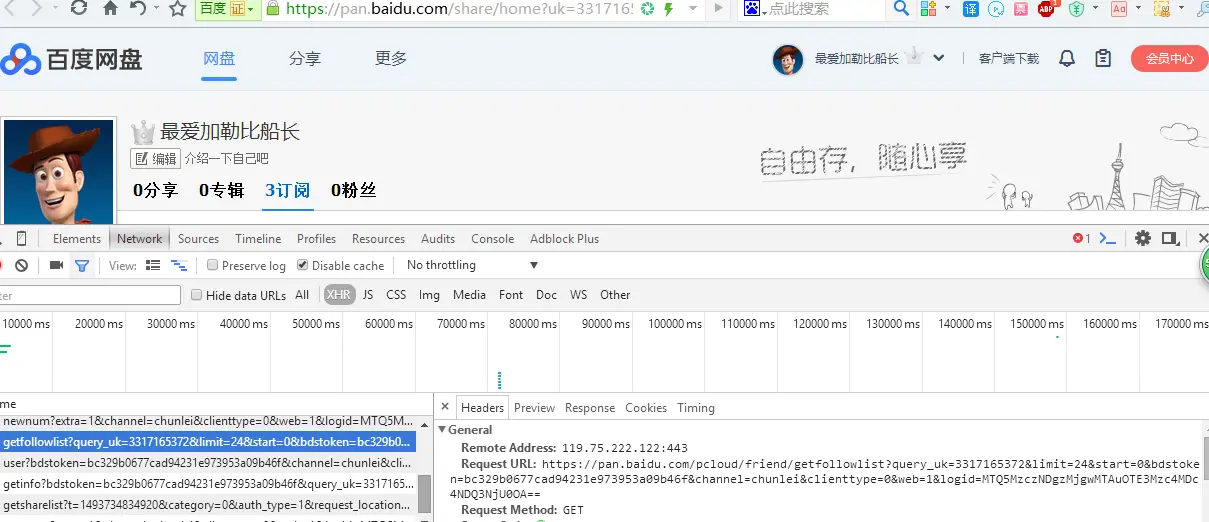The height and width of the screenshot is (522, 1209).
Task: Open the Resources tab
Action: (378, 239)
